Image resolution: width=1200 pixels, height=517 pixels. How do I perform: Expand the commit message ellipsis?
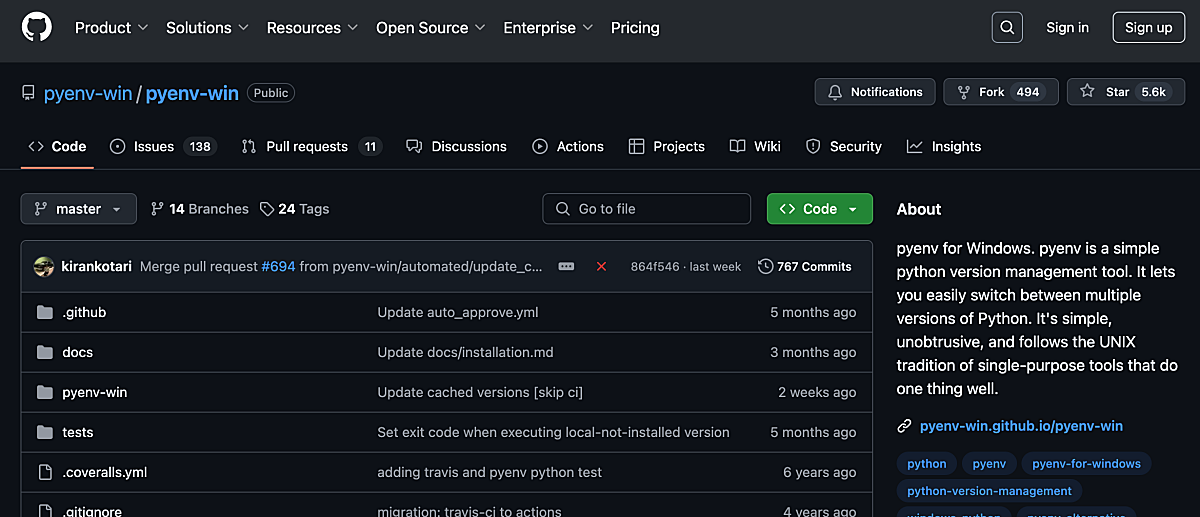pos(566,267)
